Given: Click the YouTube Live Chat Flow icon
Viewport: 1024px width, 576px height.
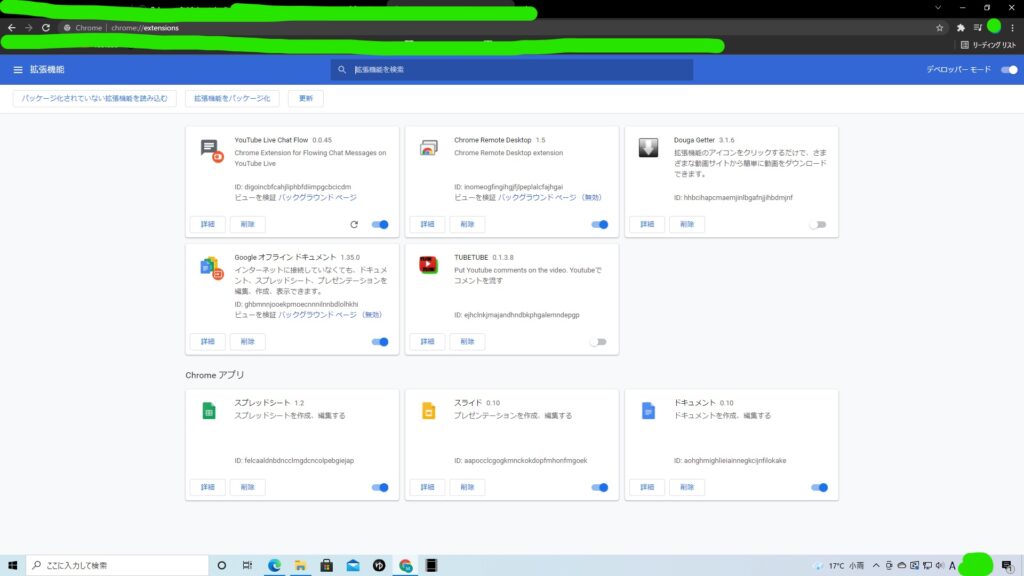Looking at the screenshot, I should [212, 151].
